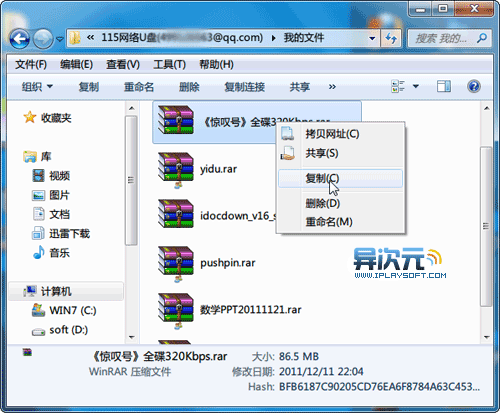Click the 共享 toolbar button
The height and width of the screenshot is (413, 500).
pyautogui.click(x=300, y=87)
